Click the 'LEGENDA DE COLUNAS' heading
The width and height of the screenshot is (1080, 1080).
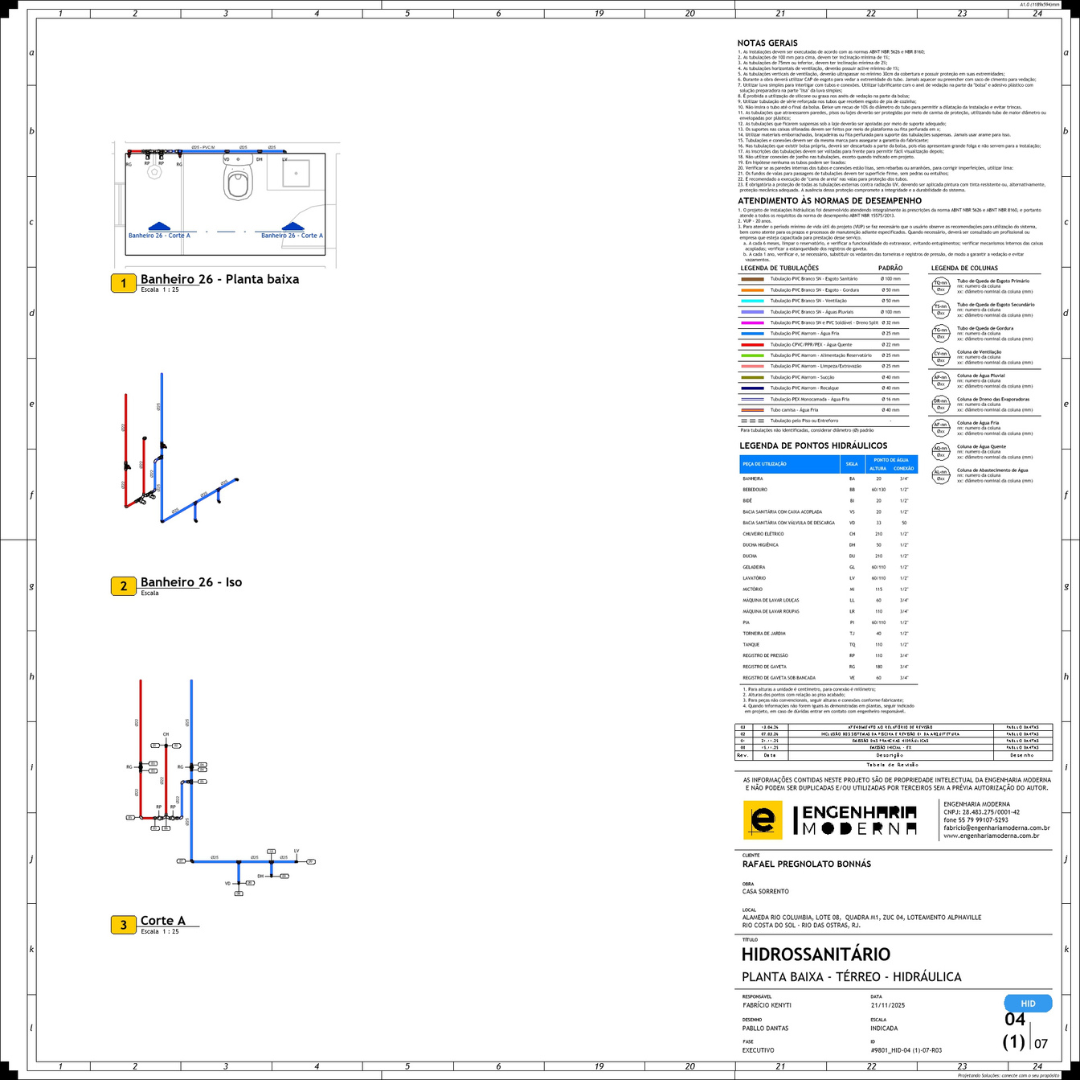[x=964, y=268]
